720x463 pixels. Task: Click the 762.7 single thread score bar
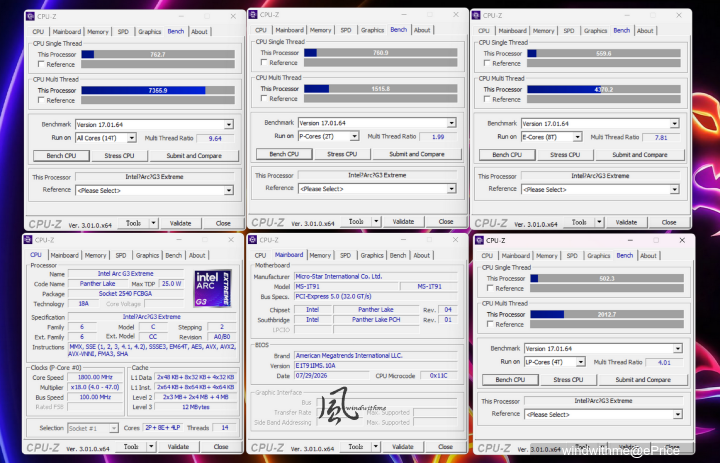click(x=158, y=54)
